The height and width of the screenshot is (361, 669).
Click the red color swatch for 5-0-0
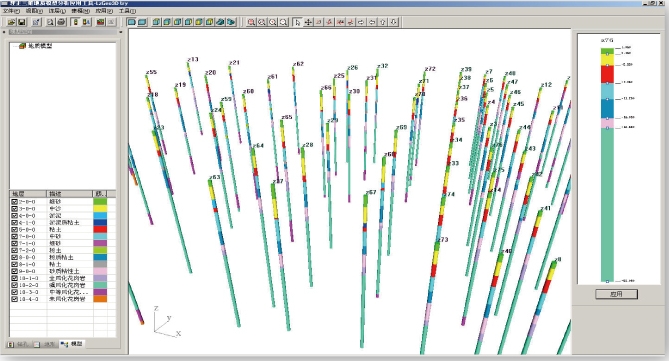coord(100,230)
